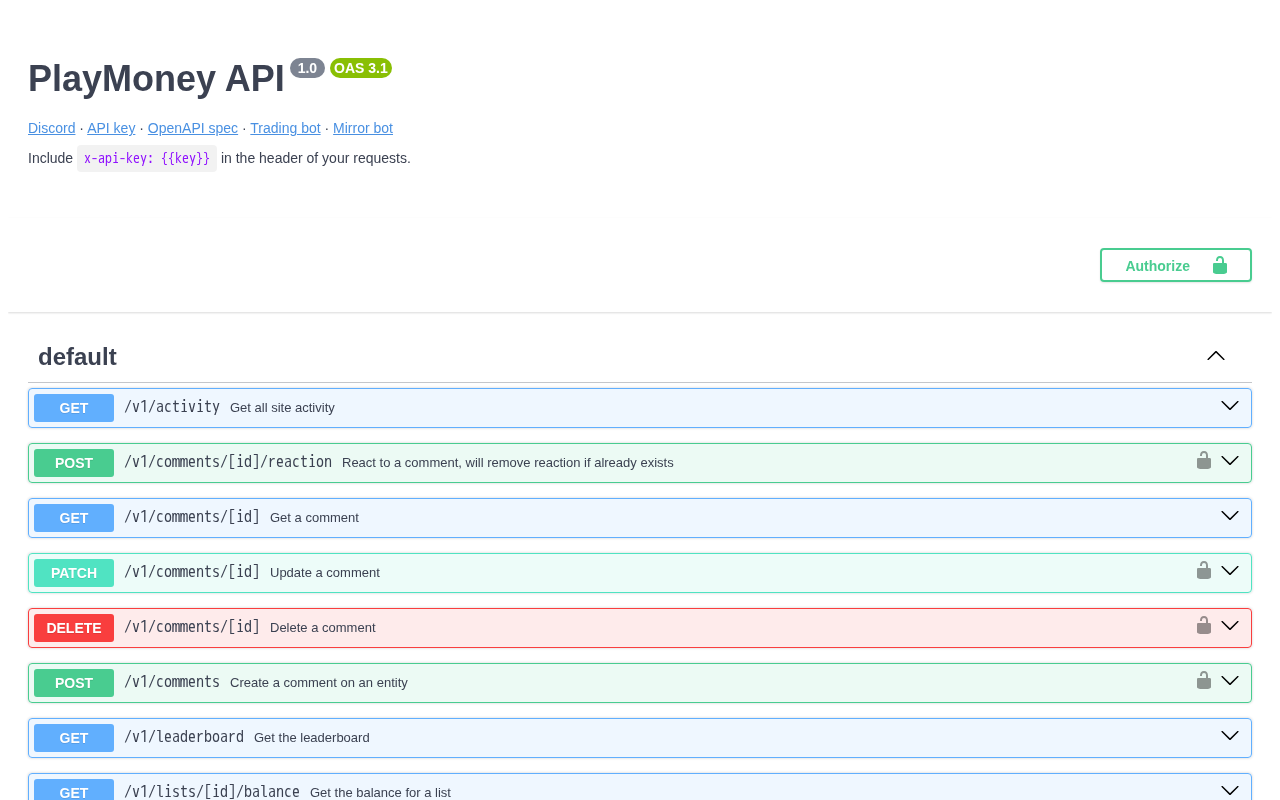Viewport: 1280px width, 800px height.
Task: Open the OpenAPI spec link
Action: pos(193,128)
